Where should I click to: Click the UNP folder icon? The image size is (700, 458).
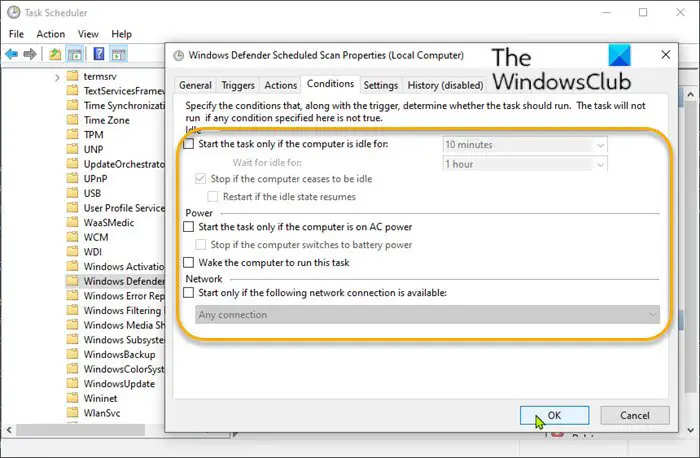72,149
